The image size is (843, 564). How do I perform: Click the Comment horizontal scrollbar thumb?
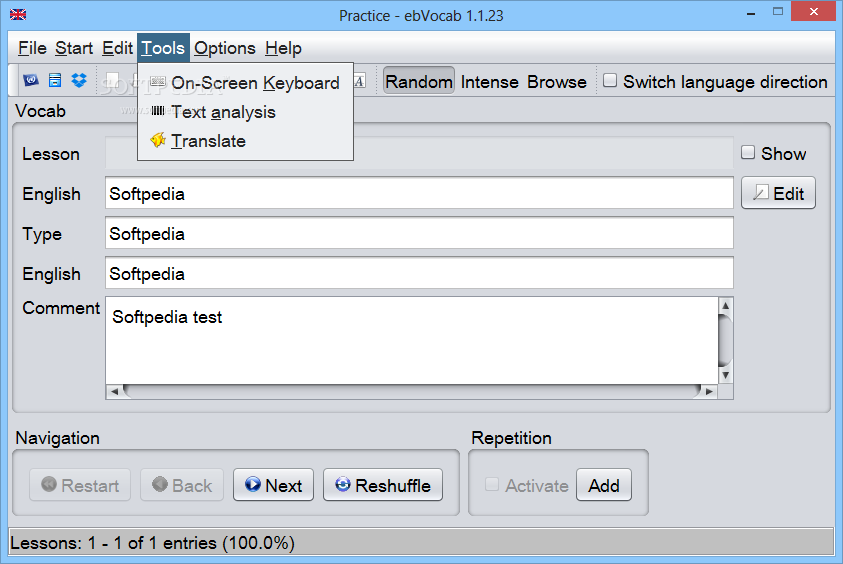tap(412, 391)
